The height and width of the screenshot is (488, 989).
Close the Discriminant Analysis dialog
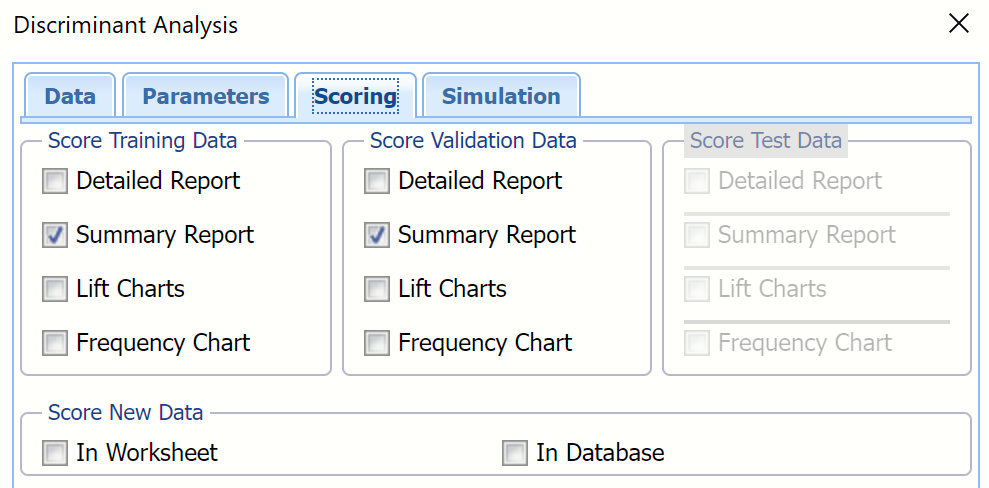pyautogui.click(x=958, y=24)
